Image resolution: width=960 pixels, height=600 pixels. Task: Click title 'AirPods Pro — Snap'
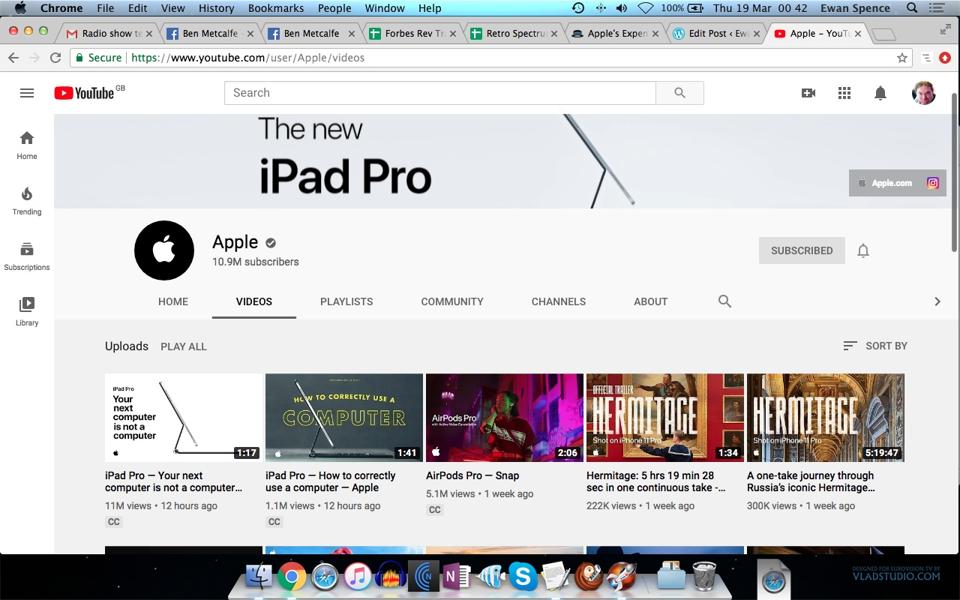pos(473,476)
